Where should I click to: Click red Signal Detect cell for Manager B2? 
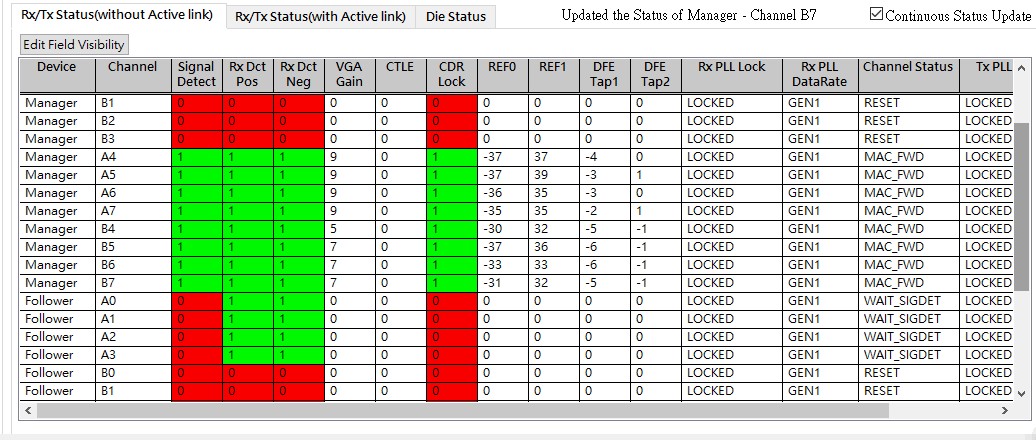click(197, 121)
